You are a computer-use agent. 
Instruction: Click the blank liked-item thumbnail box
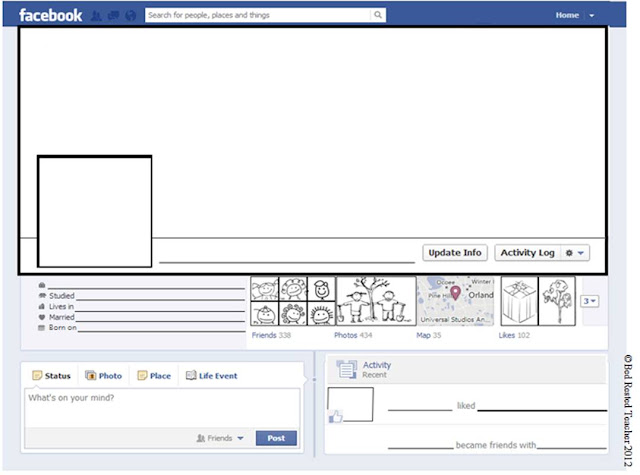pyautogui.click(x=351, y=404)
